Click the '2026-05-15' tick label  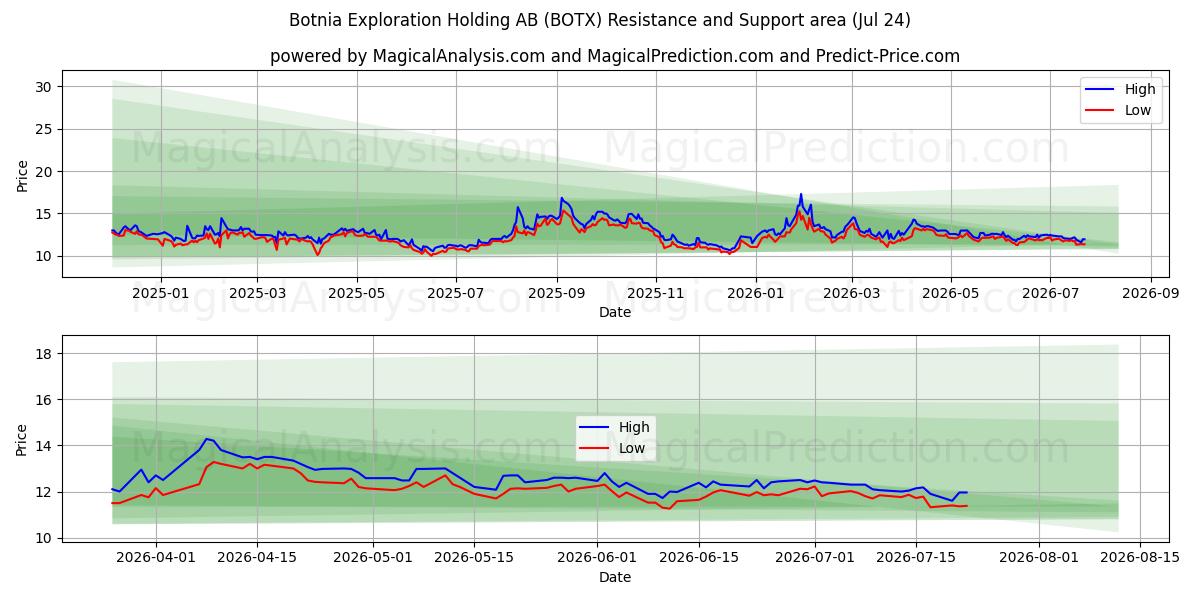coord(473,559)
